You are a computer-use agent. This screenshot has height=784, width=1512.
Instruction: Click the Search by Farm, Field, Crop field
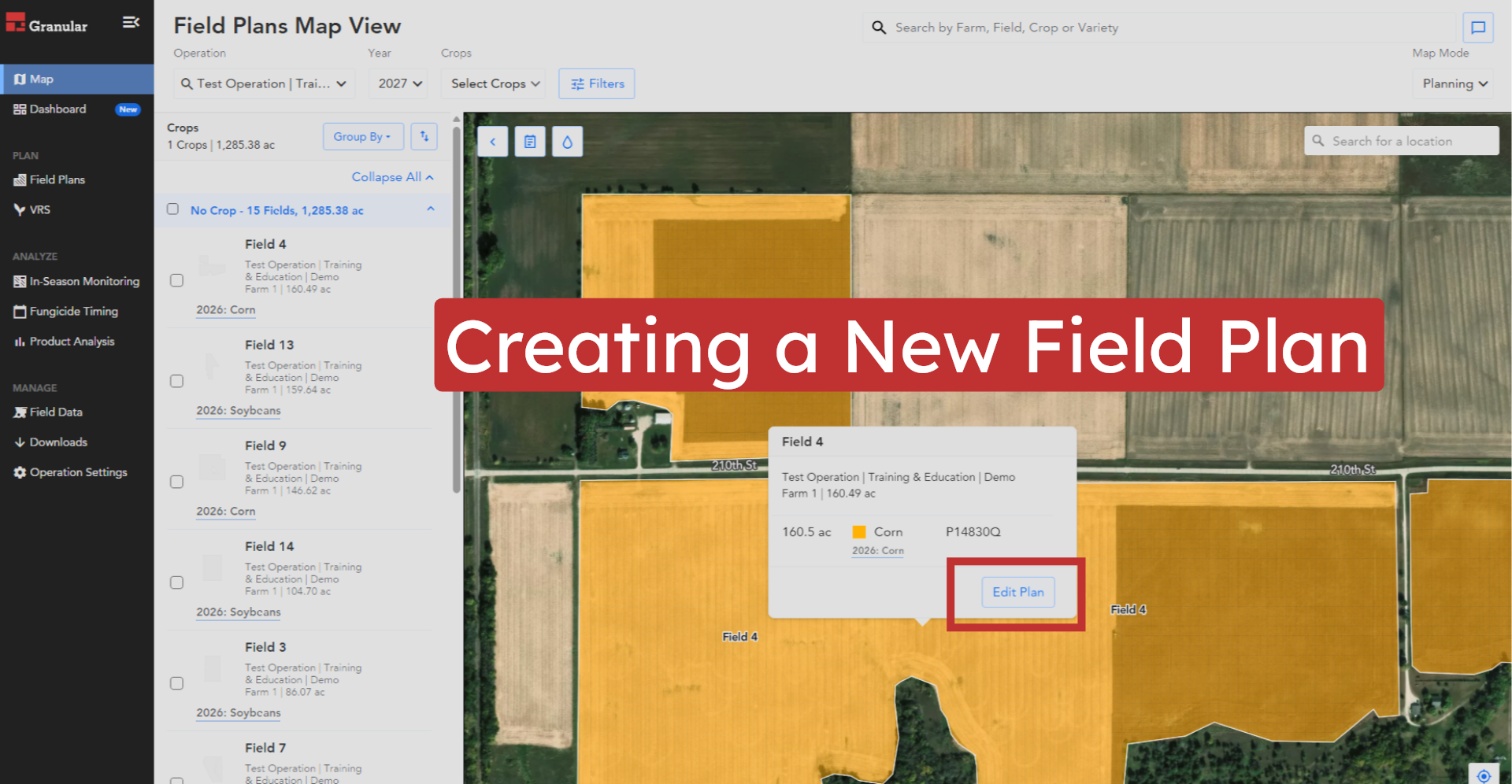tap(1158, 28)
